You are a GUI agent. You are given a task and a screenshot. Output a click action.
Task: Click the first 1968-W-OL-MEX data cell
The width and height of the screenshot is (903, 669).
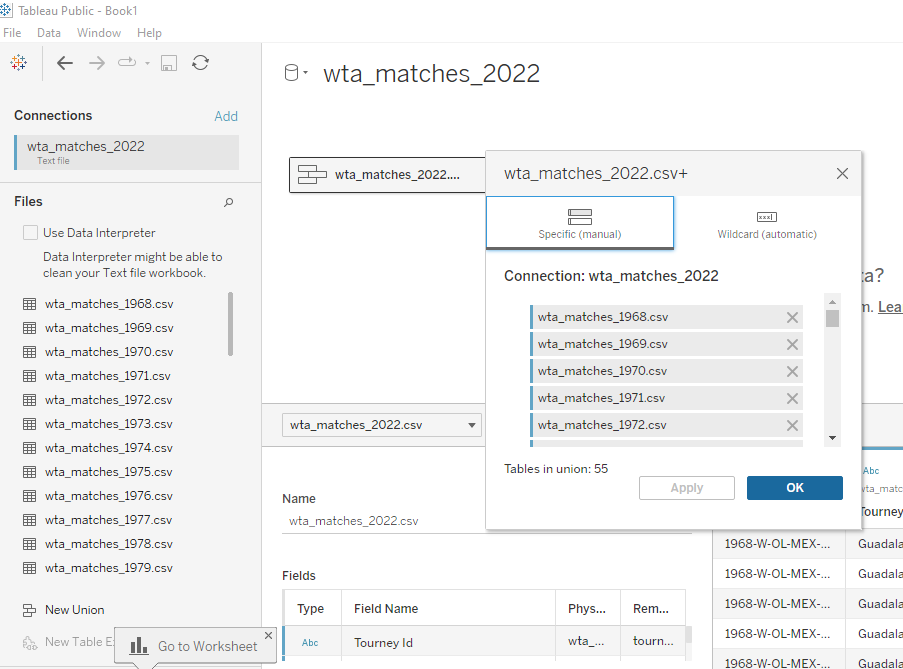coord(778,544)
